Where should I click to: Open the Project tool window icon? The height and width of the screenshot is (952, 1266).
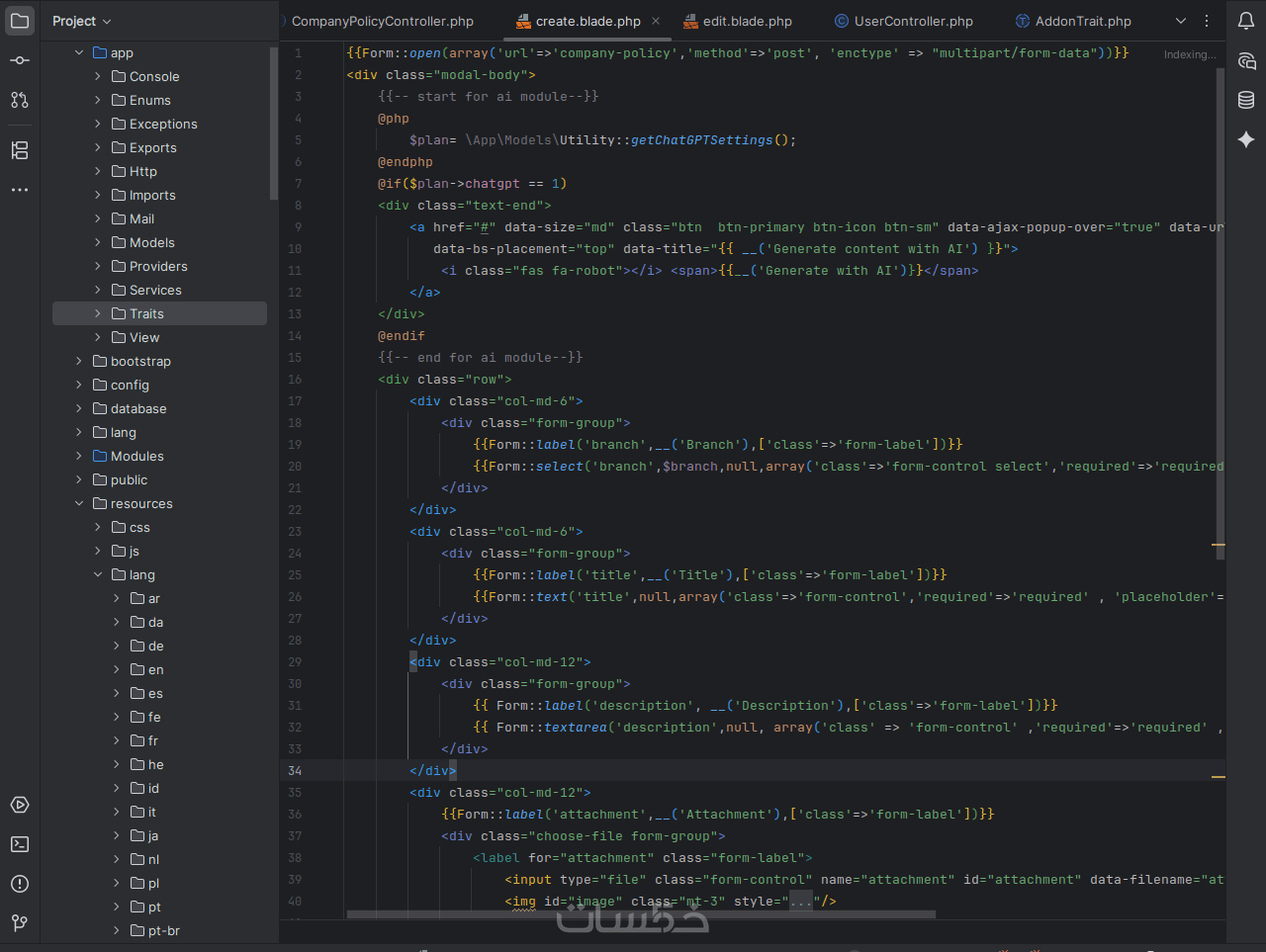click(20, 21)
